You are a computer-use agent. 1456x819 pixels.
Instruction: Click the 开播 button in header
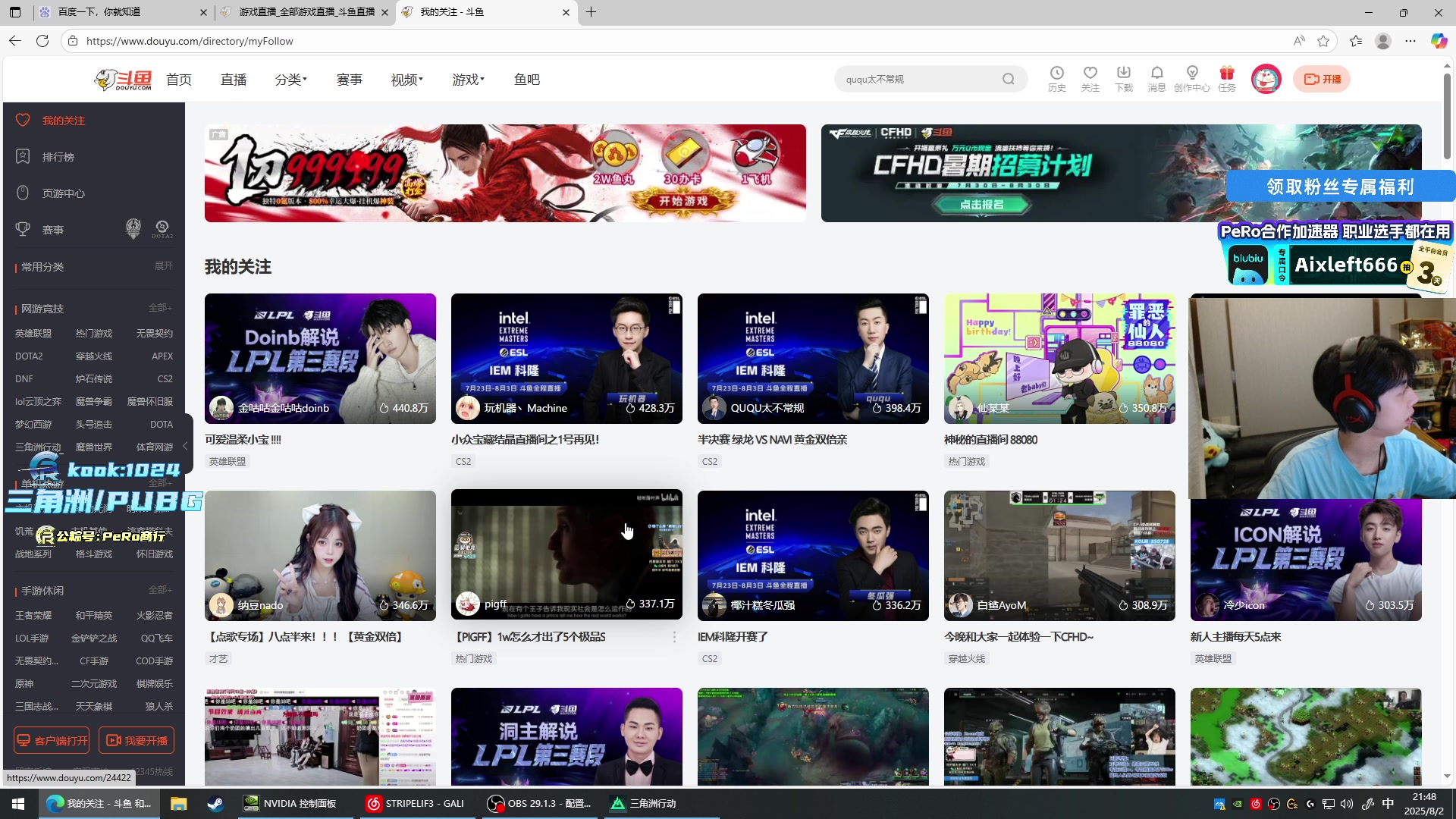1322,79
